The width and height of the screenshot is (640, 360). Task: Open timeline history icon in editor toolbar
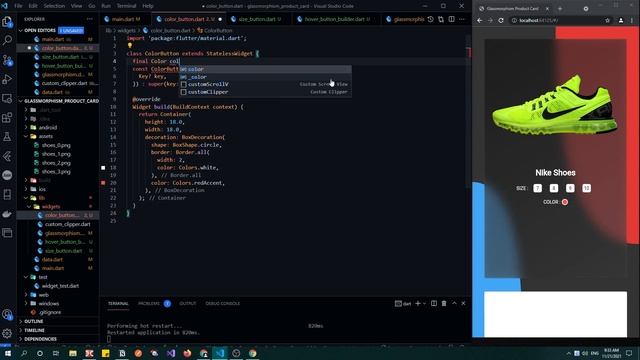point(430,19)
